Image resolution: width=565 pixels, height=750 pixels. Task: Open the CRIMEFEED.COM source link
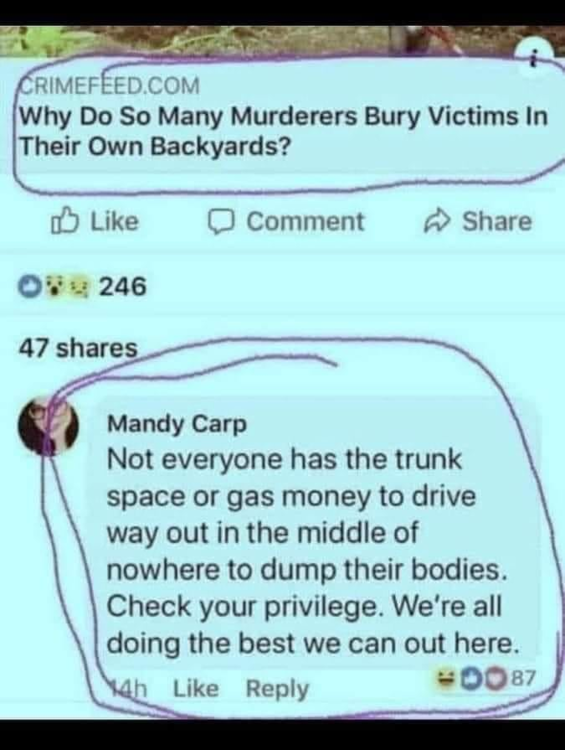pyautogui.click(x=109, y=86)
